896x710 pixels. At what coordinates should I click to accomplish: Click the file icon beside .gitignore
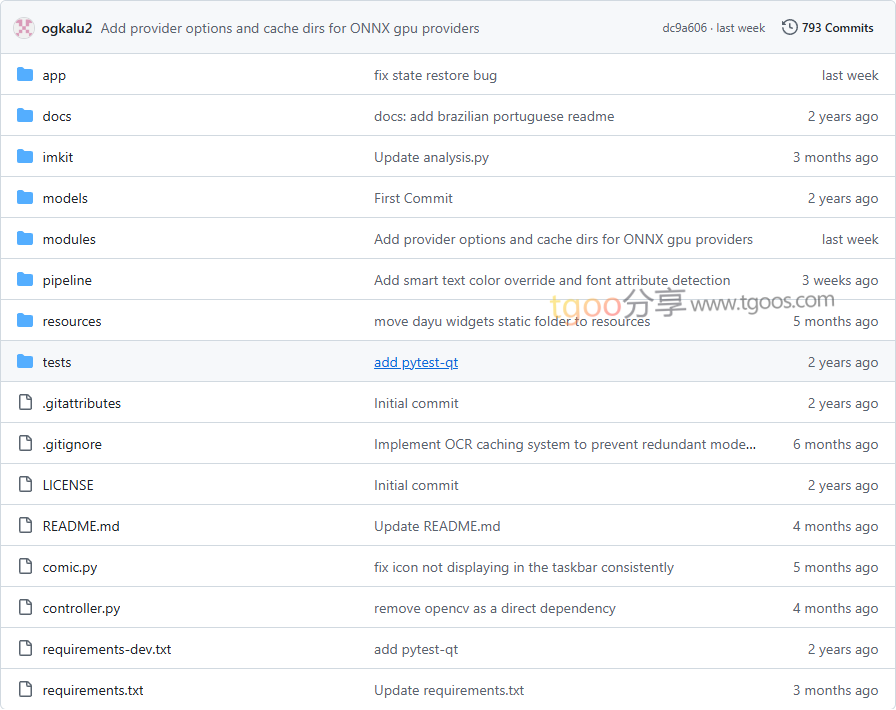point(25,444)
